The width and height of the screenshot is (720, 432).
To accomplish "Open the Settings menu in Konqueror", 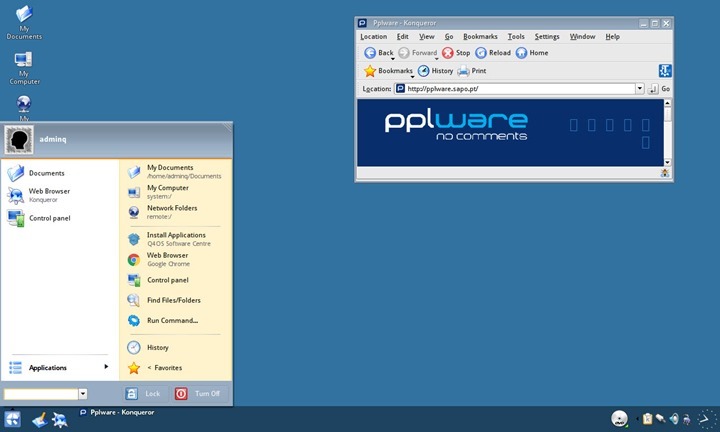I will click(547, 37).
